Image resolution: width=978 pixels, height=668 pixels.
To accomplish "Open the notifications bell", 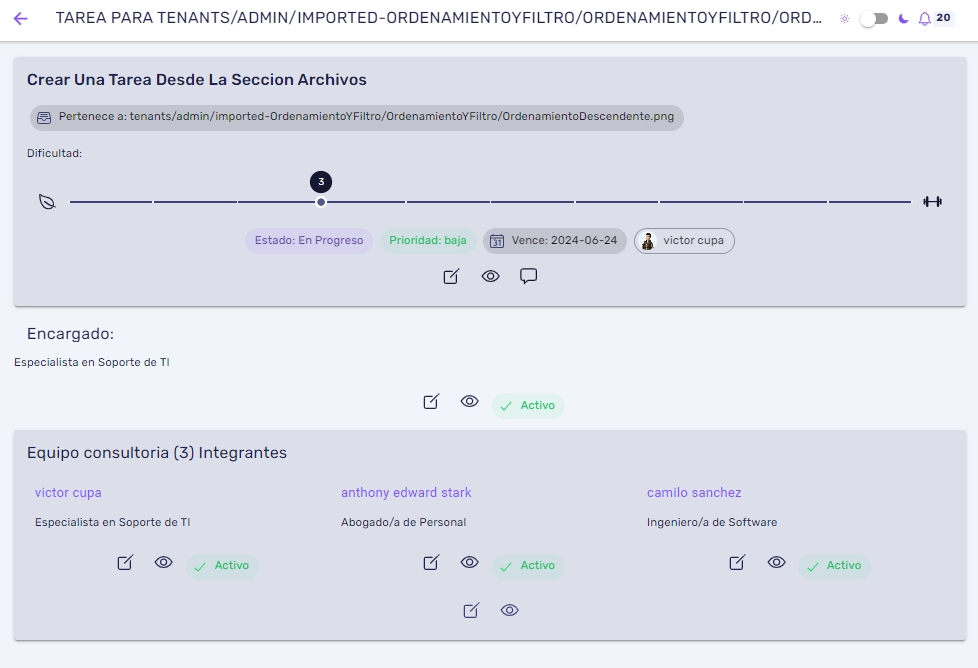I will click(x=924, y=19).
